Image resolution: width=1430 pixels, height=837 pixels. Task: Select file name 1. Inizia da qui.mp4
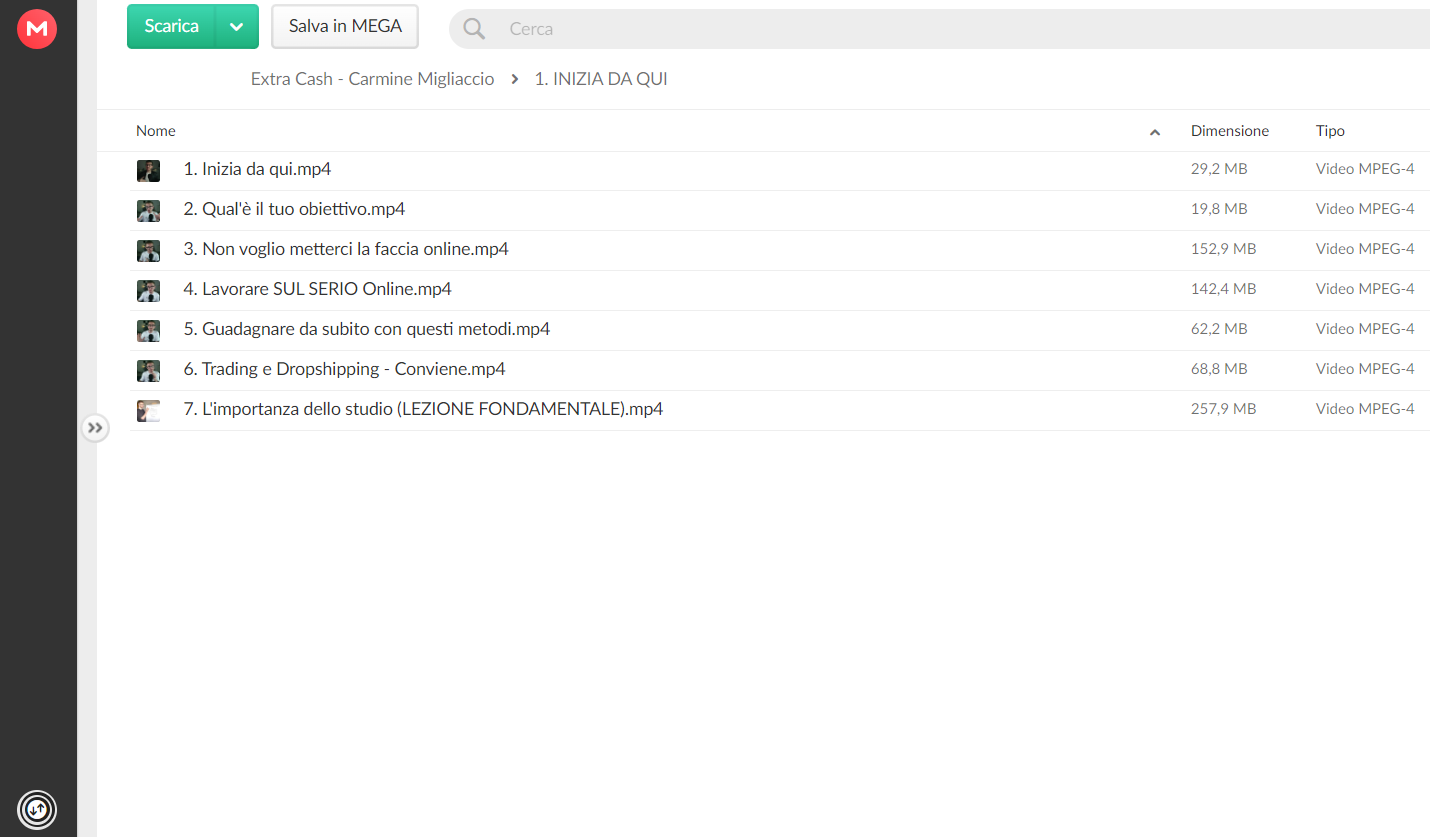257,169
